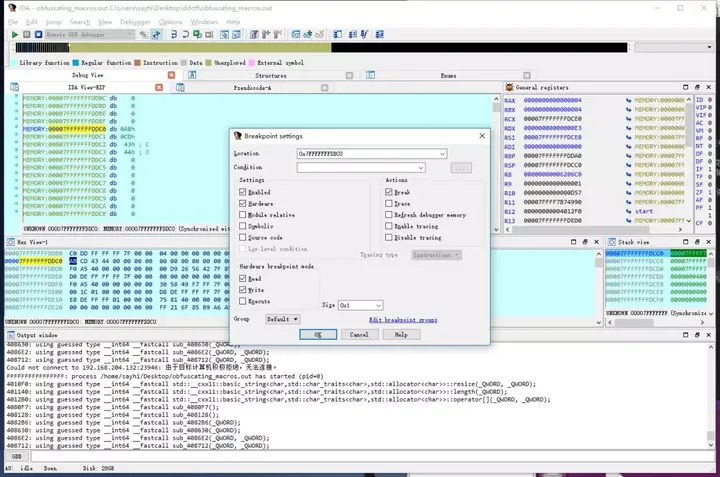Click the jump arrow beside the RAX value
The image size is (720, 477).
(x=628, y=100)
